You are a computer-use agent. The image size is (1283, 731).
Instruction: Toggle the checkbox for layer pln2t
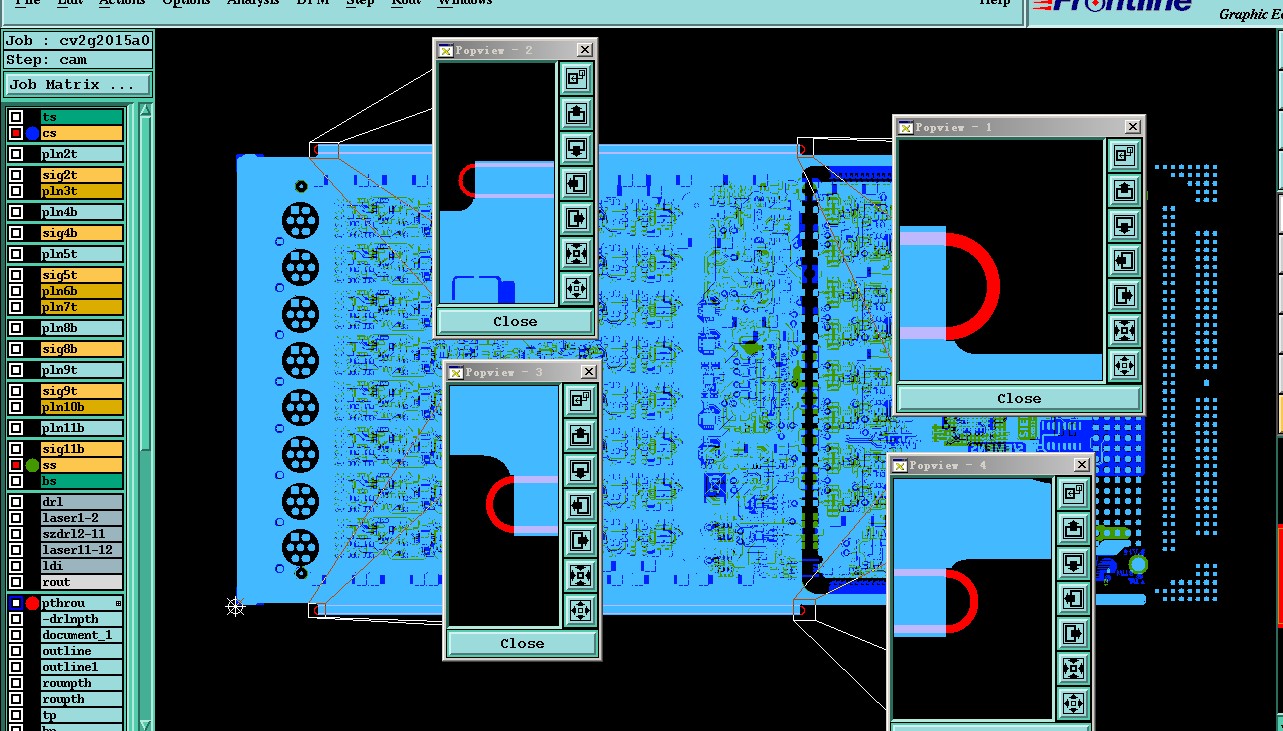coord(16,154)
